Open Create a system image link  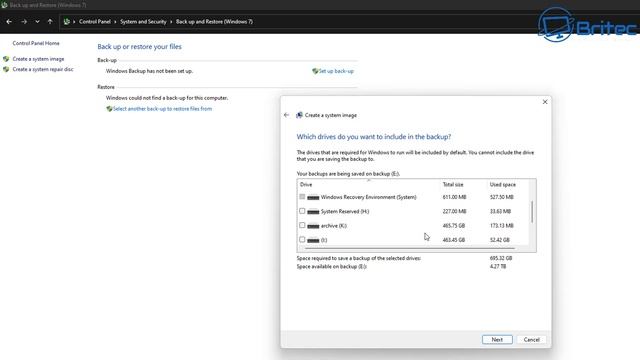coord(38,59)
